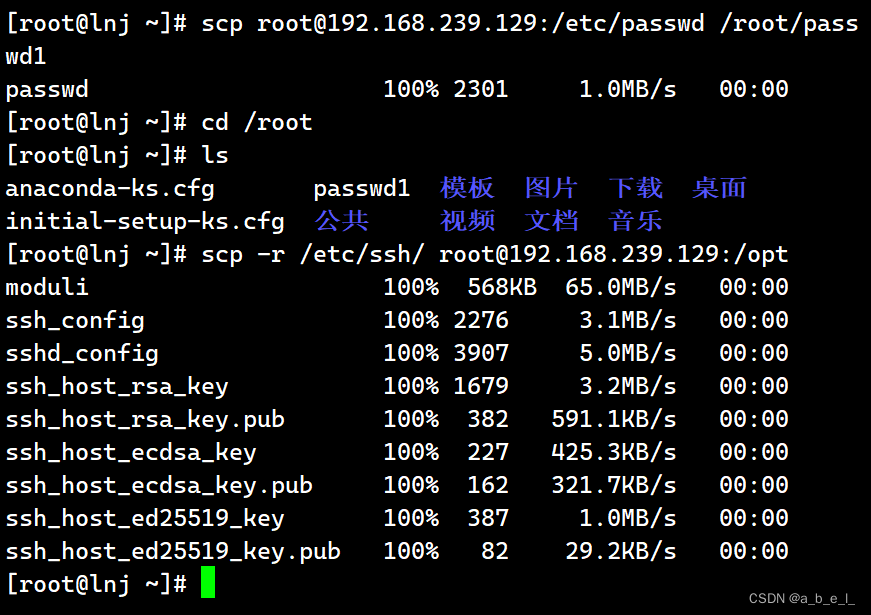This screenshot has height=615, width=871.
Task: Click 'ssh_host_ecdsa_key' line without .pub
Action: (x=131, y=452)
